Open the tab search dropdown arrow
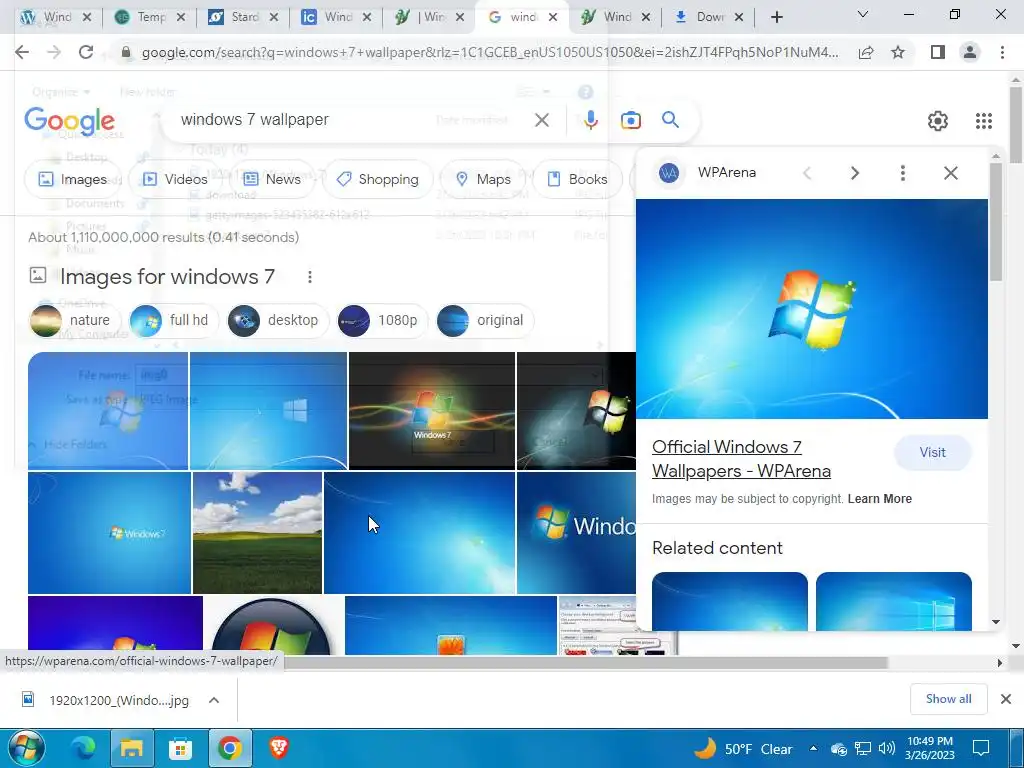Screen dimensions: 1024x768 pyautogui.click(x=863, y=14)
